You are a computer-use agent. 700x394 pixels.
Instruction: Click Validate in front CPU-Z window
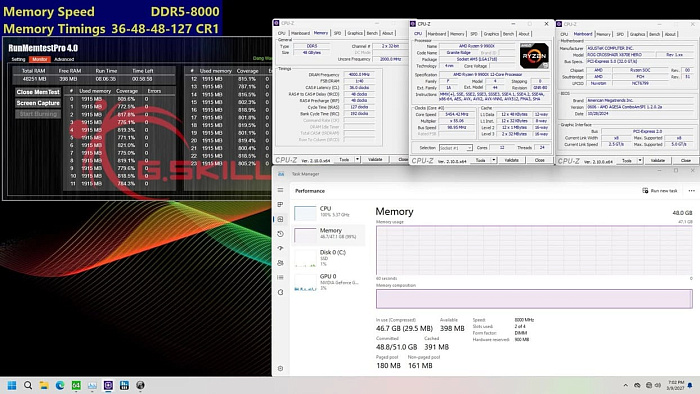pyautogui.click(x=512, y=160)
